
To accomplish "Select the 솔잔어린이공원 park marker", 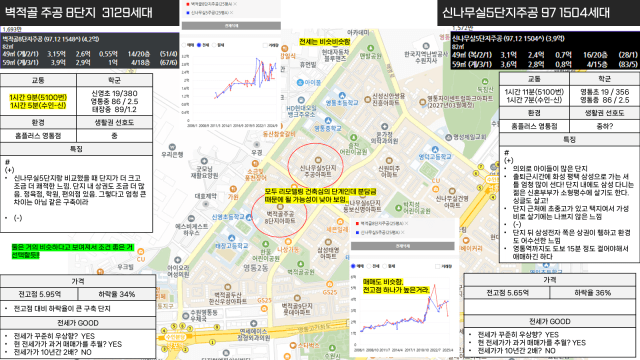I will tap(353, 138).
